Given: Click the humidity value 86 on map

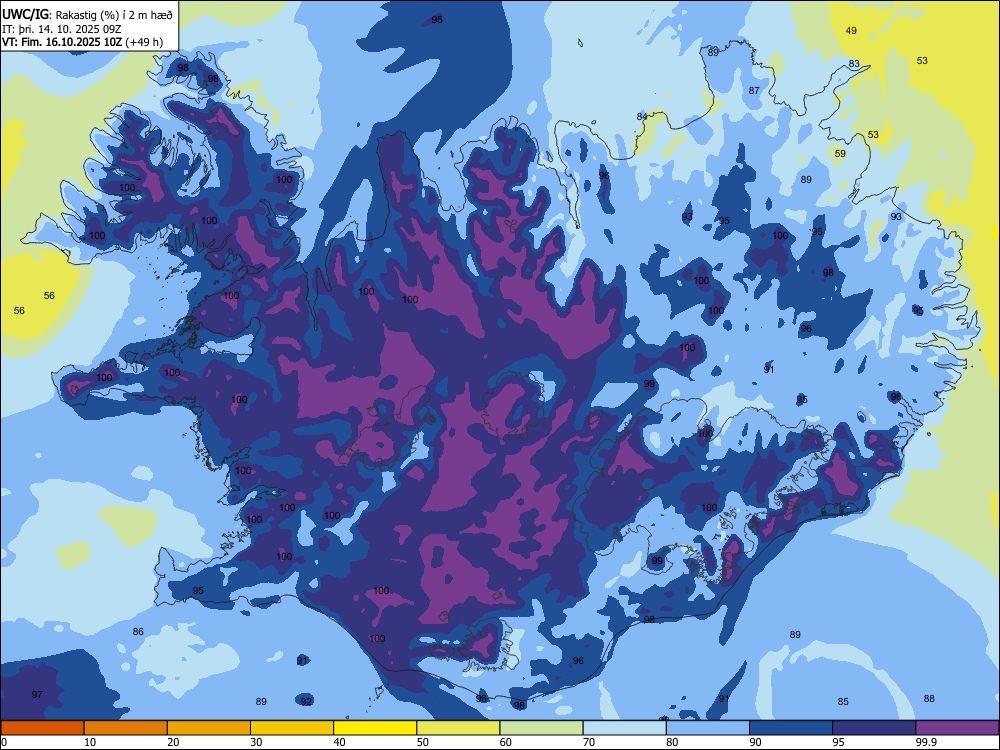Looking at the screenshot, I should point(138,631).
